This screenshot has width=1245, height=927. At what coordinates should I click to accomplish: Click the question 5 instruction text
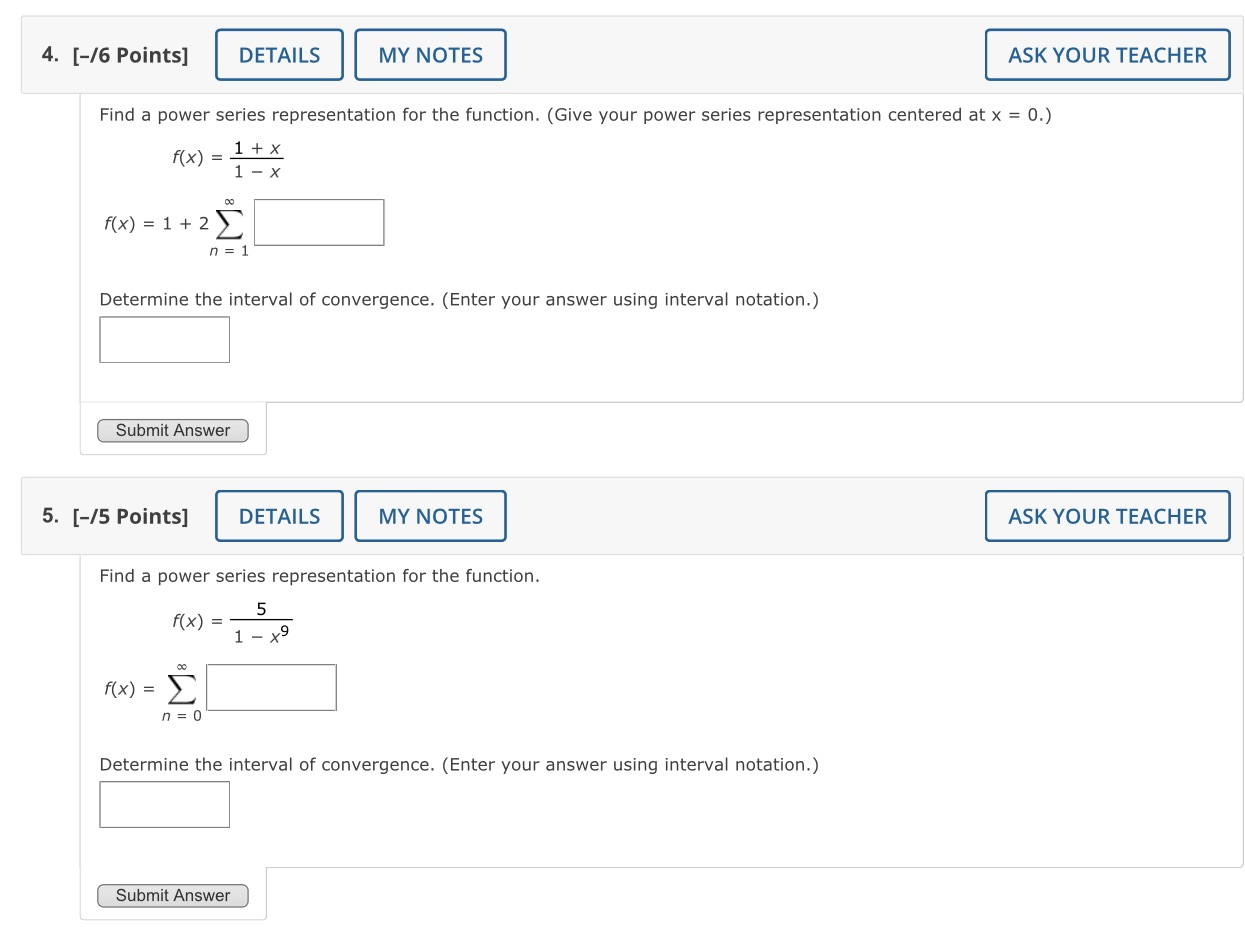click(318, 576)
